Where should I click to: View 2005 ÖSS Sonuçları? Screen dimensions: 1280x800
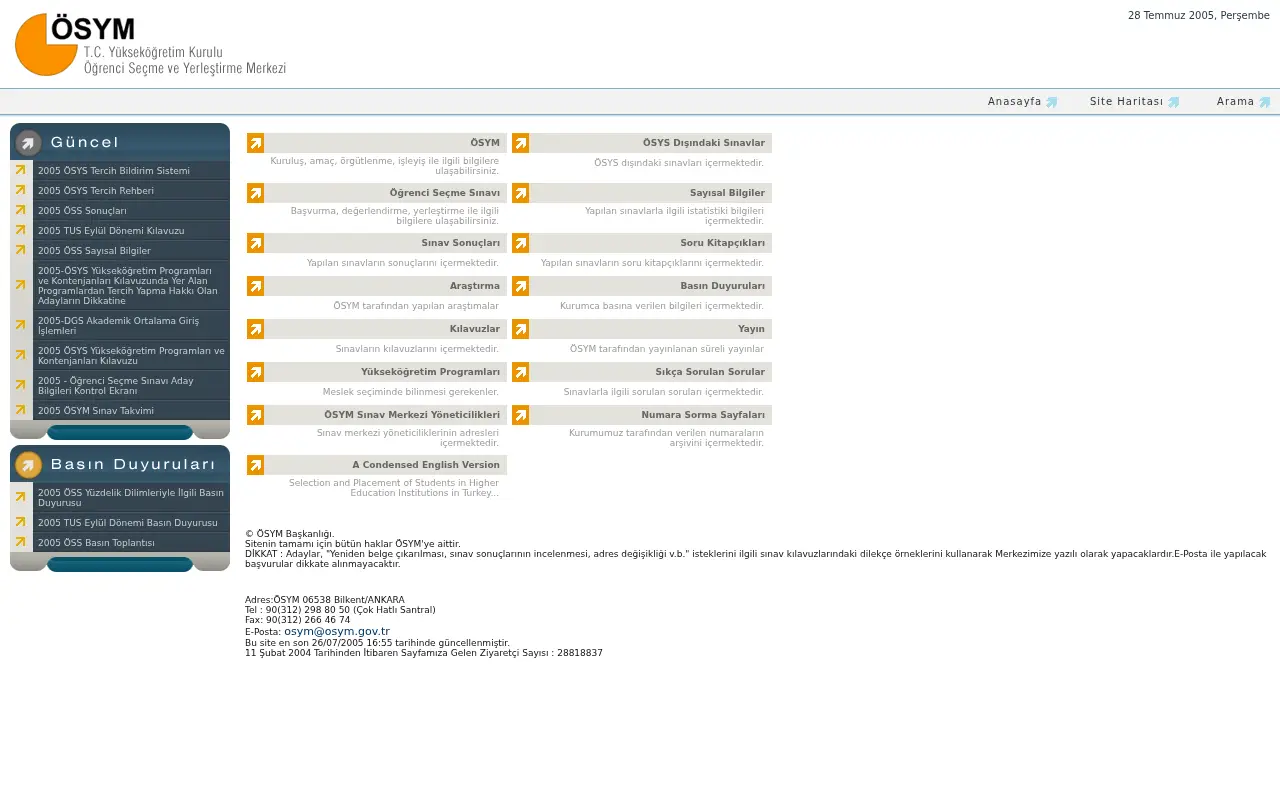click(x=82, y=211)
